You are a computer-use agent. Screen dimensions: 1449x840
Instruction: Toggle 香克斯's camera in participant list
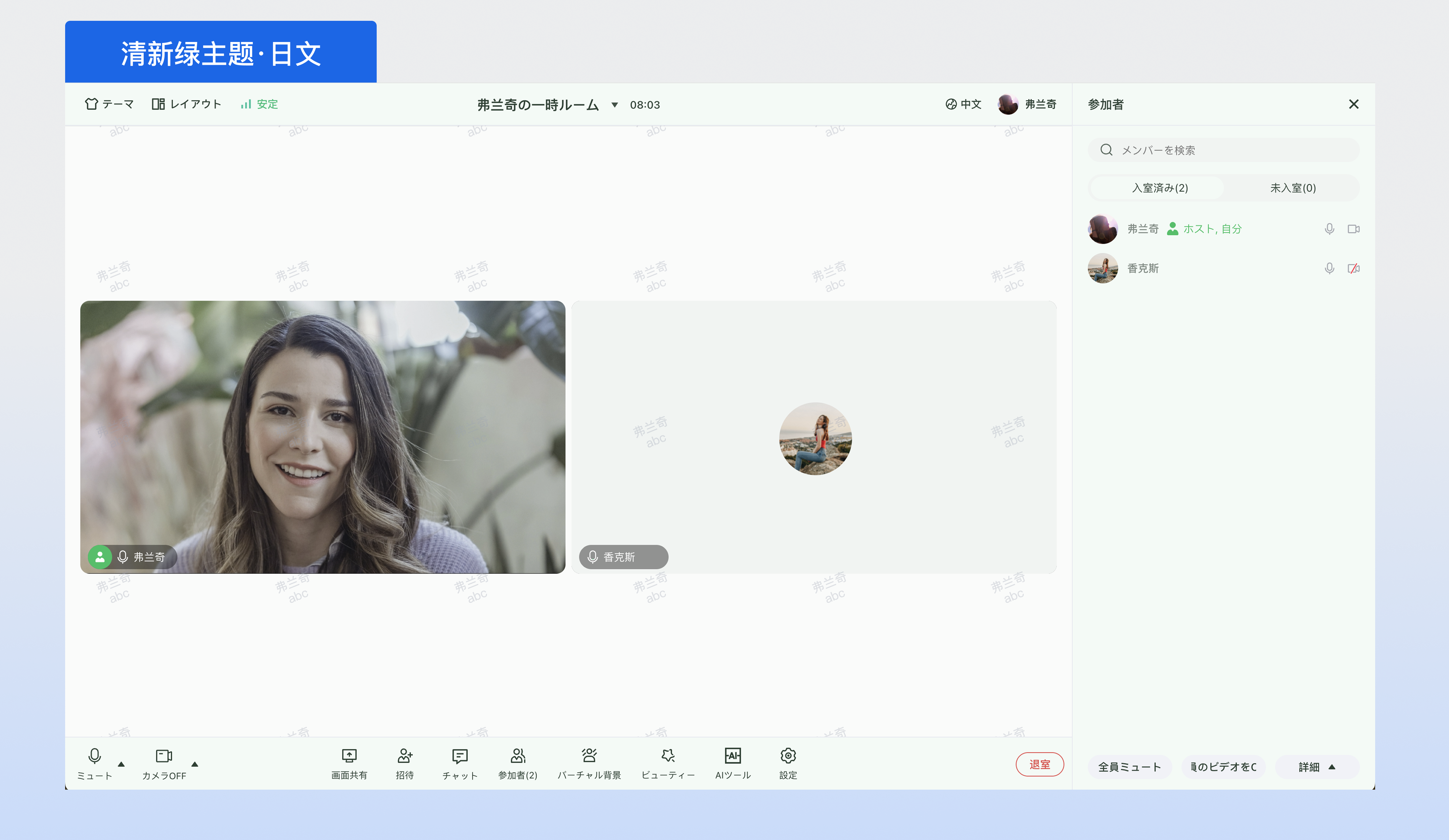pyautogui.click(x=1354, y=269)
